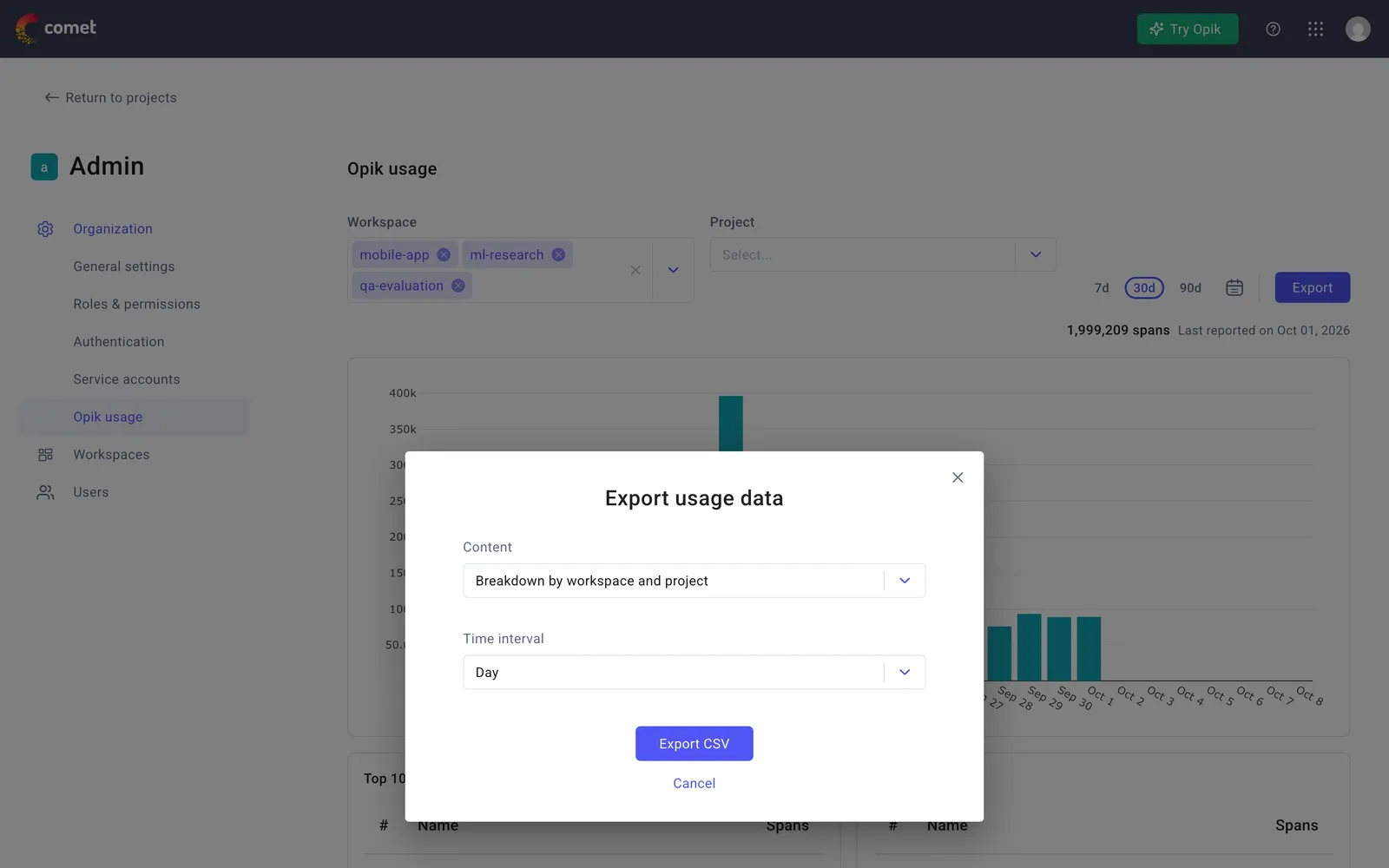Click the Workspaces grid icon
The height and width of the screenshot is (868, 1389).
coord(45,455)
